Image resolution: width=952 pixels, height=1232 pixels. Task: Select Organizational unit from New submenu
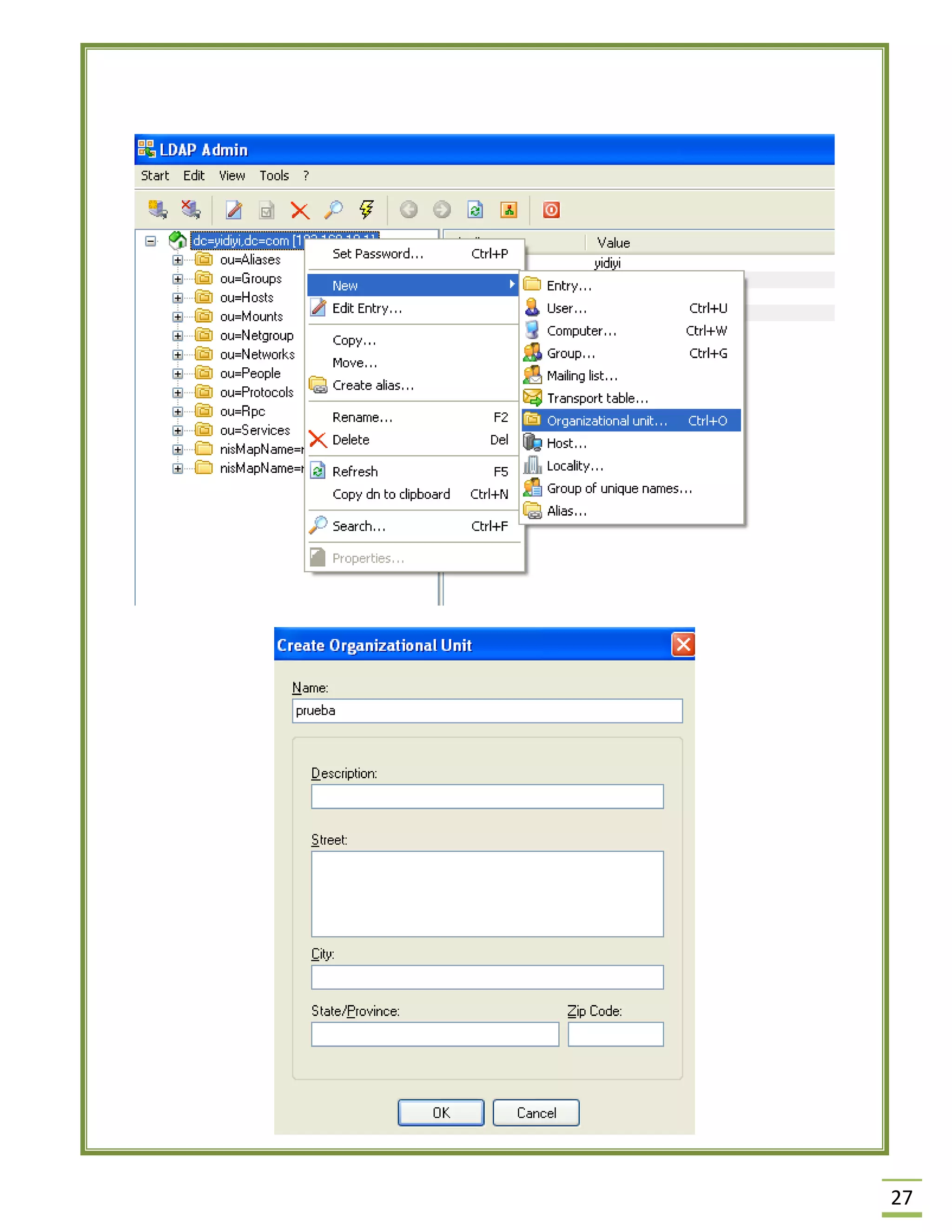pyautogui.click(x=606, y=421)
